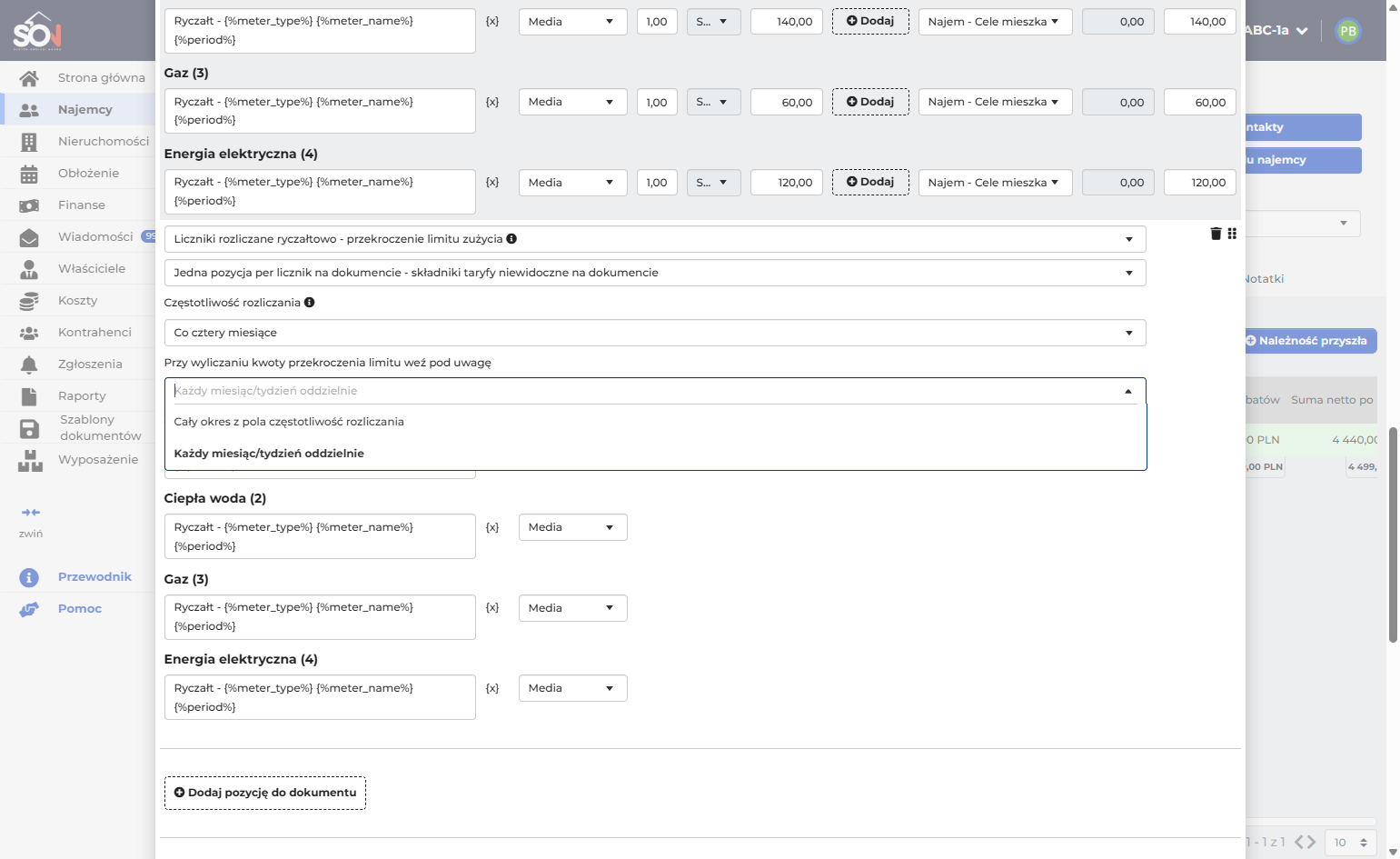Click the Wyposażenie boxes icon
Image resolution: width=1400 pixels, height=859 pixels.
(x=30, y=461)
